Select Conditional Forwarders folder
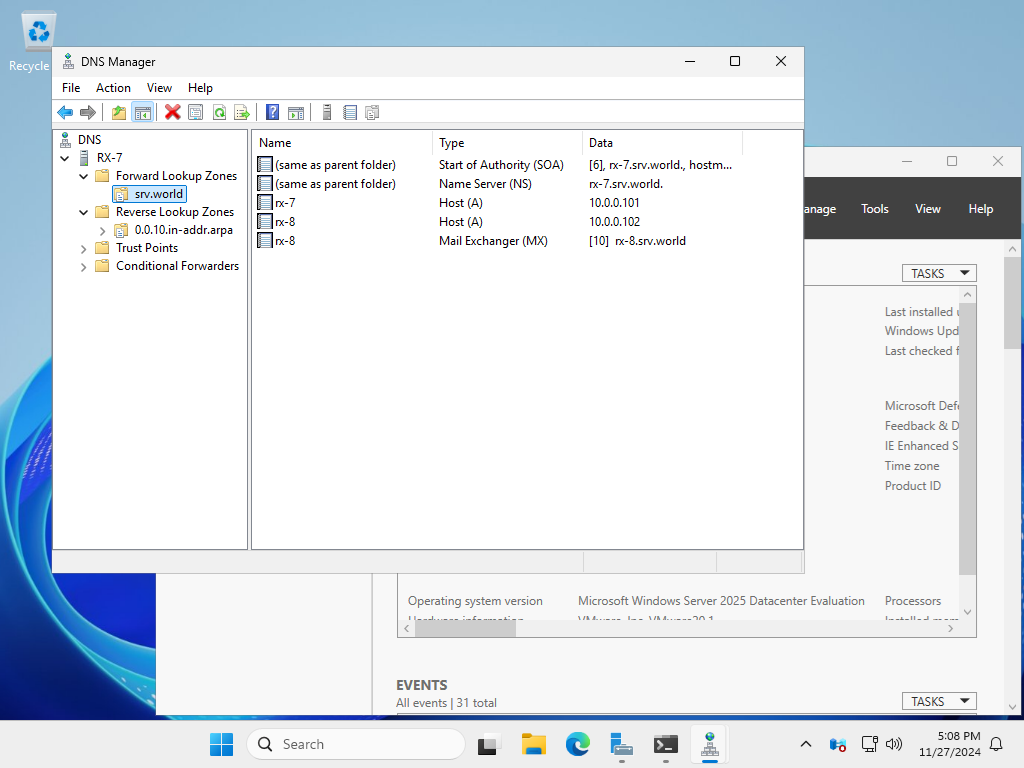 tap(178, 266)
